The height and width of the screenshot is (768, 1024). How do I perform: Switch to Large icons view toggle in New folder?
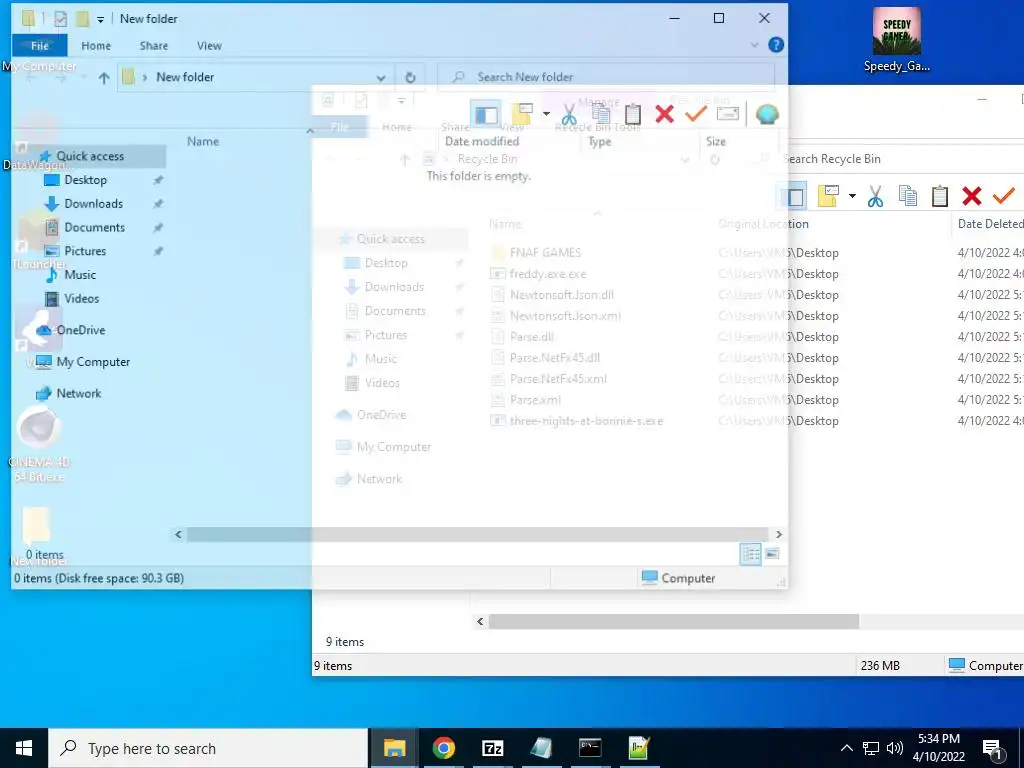coord(772,554)
